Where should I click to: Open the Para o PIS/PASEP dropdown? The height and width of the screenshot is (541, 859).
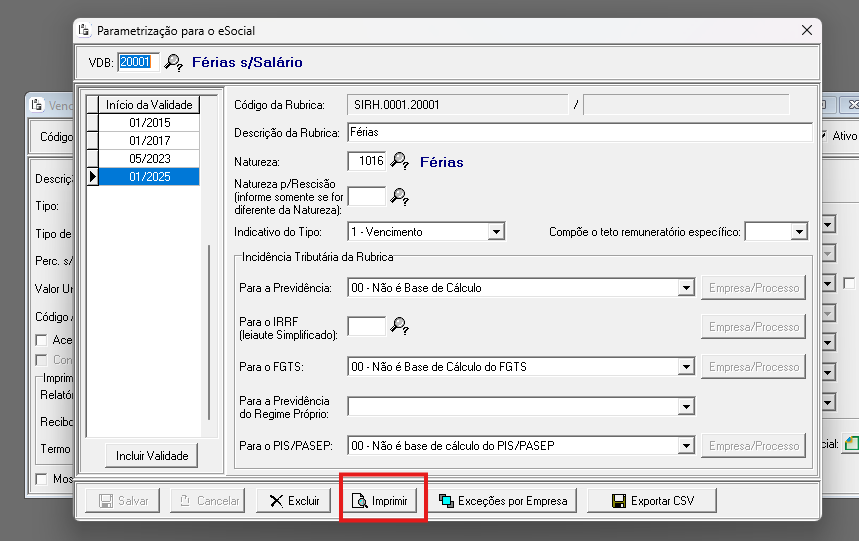click(685, 445)
